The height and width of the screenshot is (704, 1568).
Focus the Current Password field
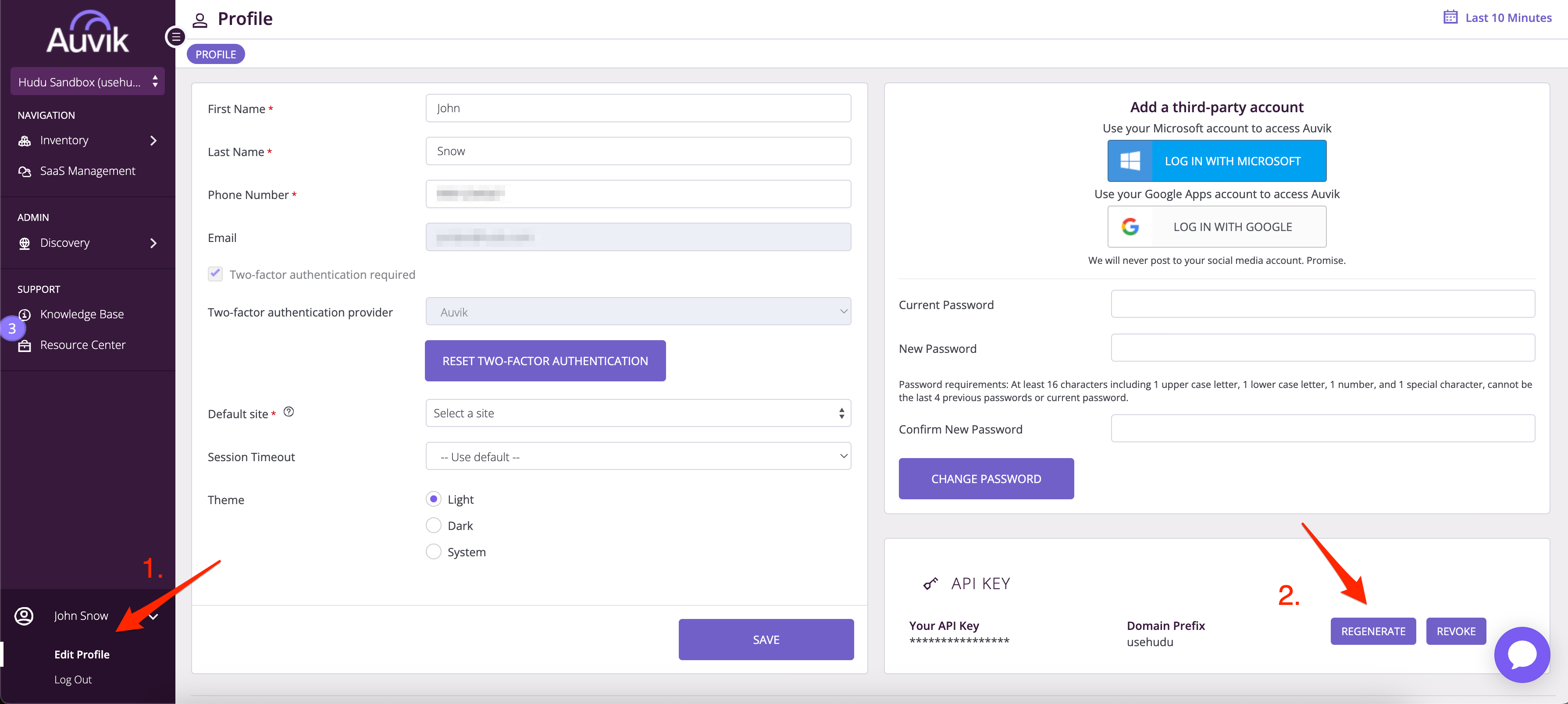[x=1323, y=304]
